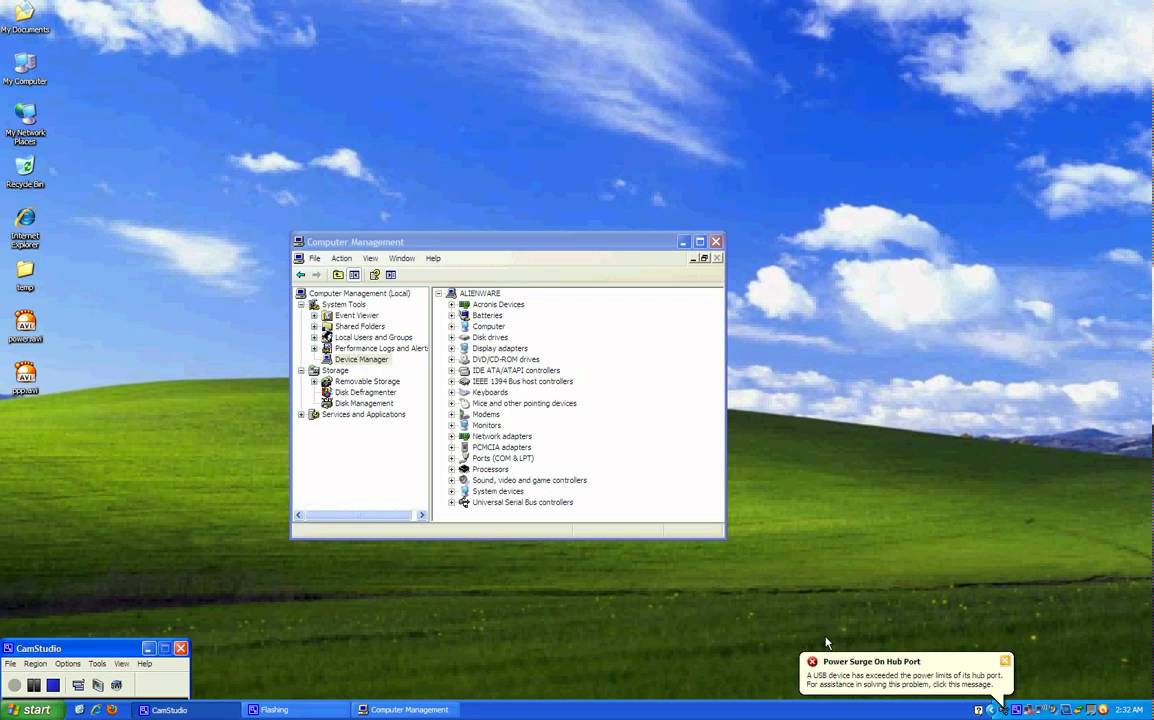Open the Action menu in Computer Management
This screenshot has width=1154, height=720.
click(x=341, y=258)
